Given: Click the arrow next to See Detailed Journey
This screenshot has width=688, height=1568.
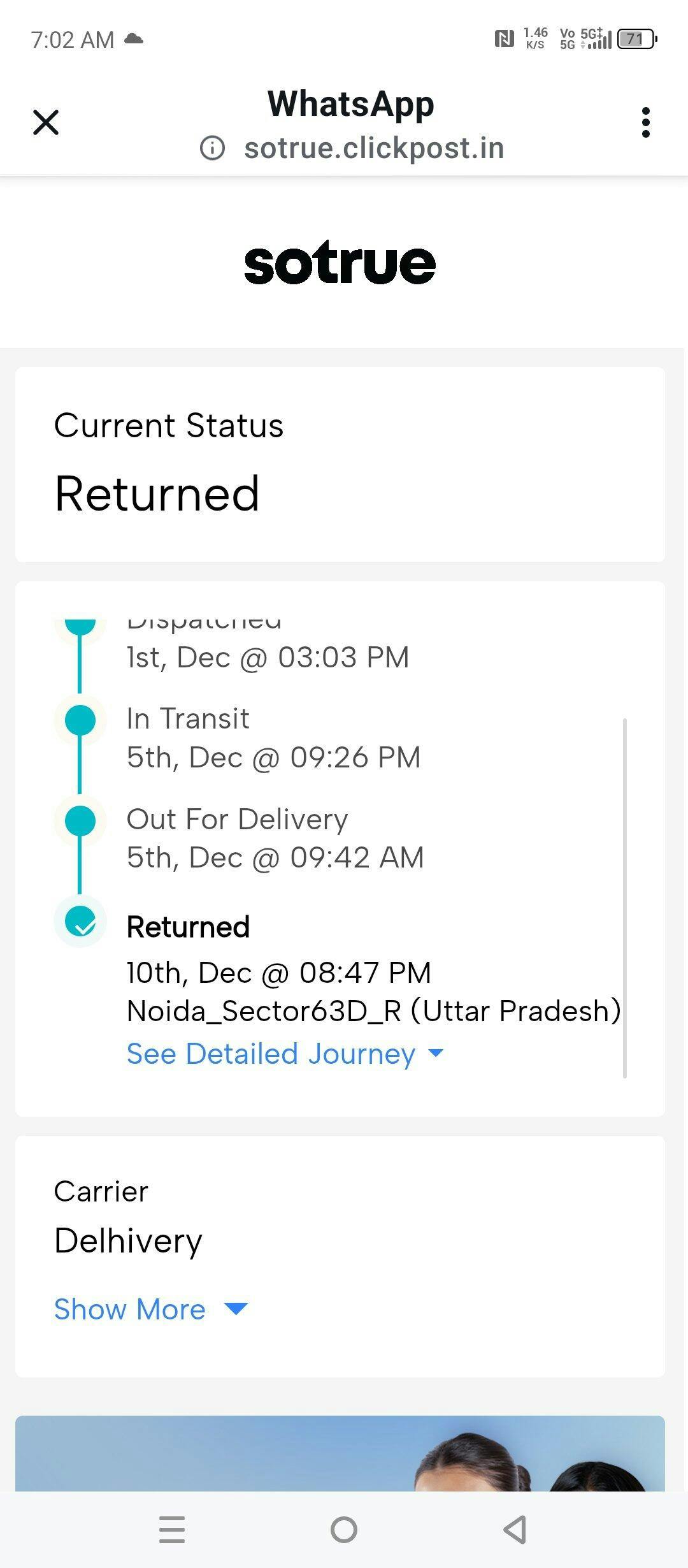Looking at the screenshot, I should (x=436, y=1053).
